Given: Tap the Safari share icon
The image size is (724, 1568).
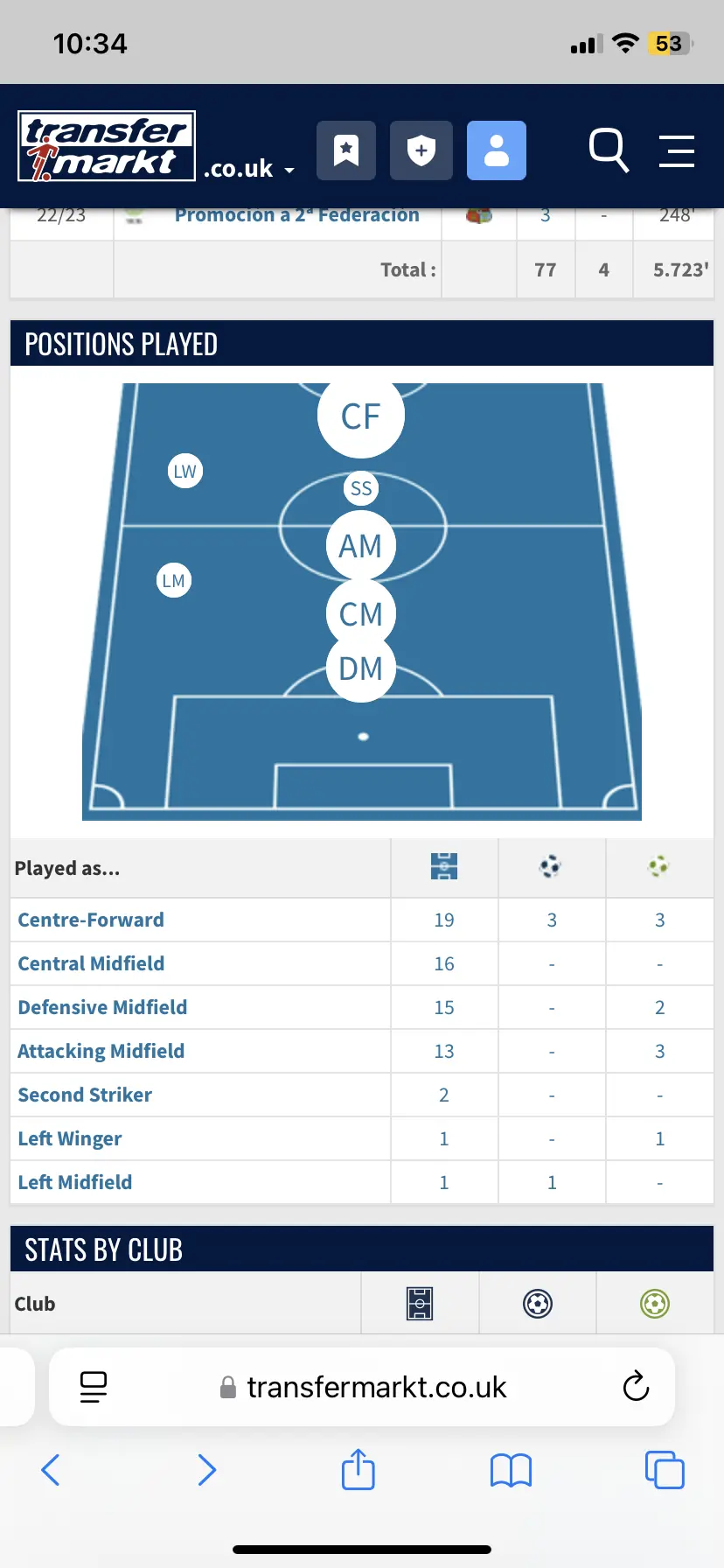Looking at the screenshot, I should click(x=358, y=1470).
